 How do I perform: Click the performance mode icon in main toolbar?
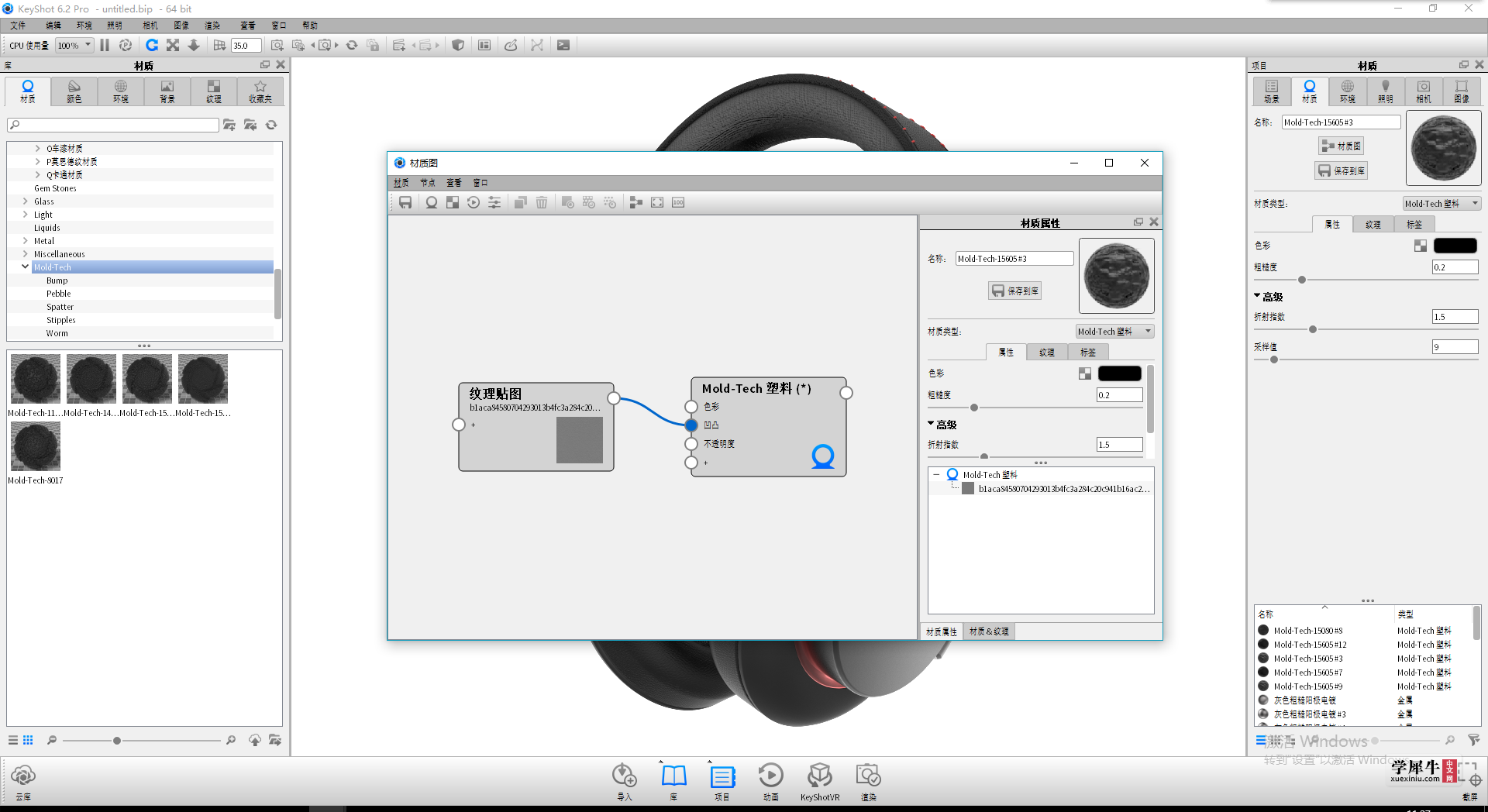pyautogui.click(x=126, y=45)
